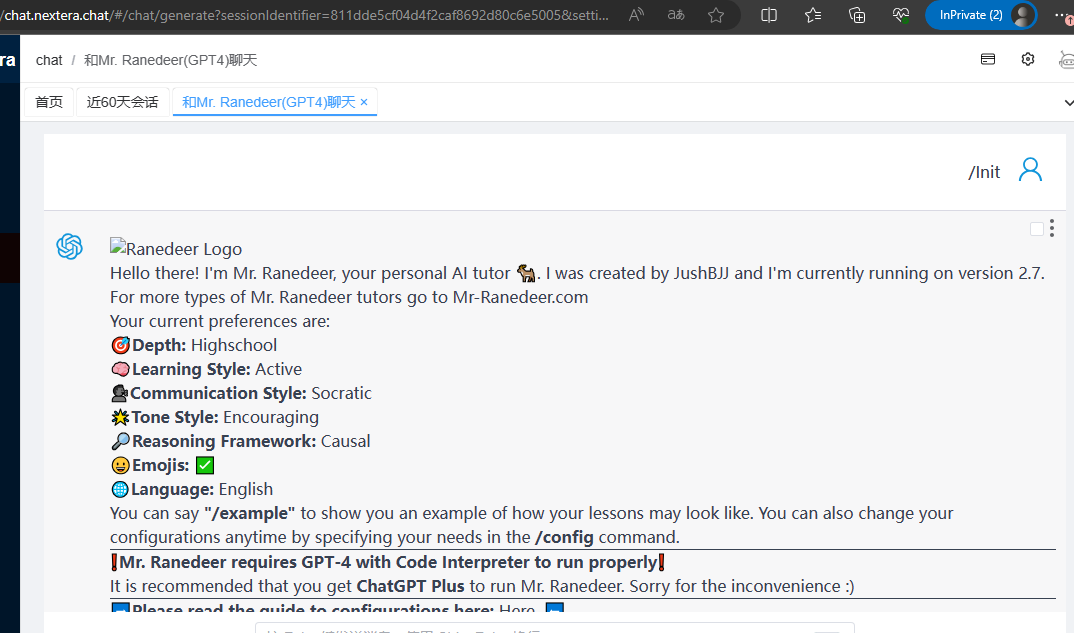This screenshot has width=1074, height=633.
Task: Click the card icon beside settings gear
Action: 988,60
